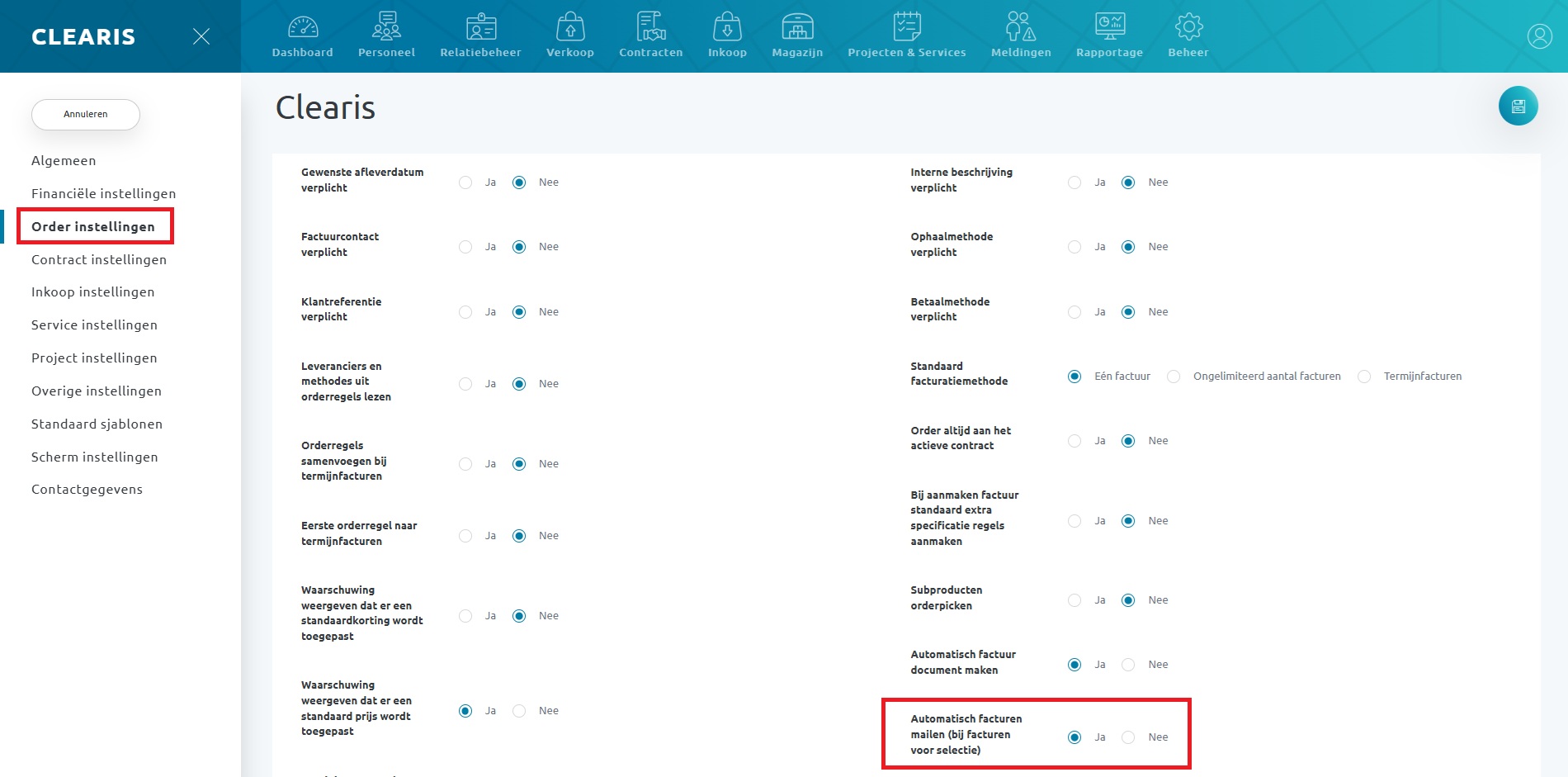1568x777 pixels.
Task: Open the Beheer gear icon
Action: tap(1188, 27)
